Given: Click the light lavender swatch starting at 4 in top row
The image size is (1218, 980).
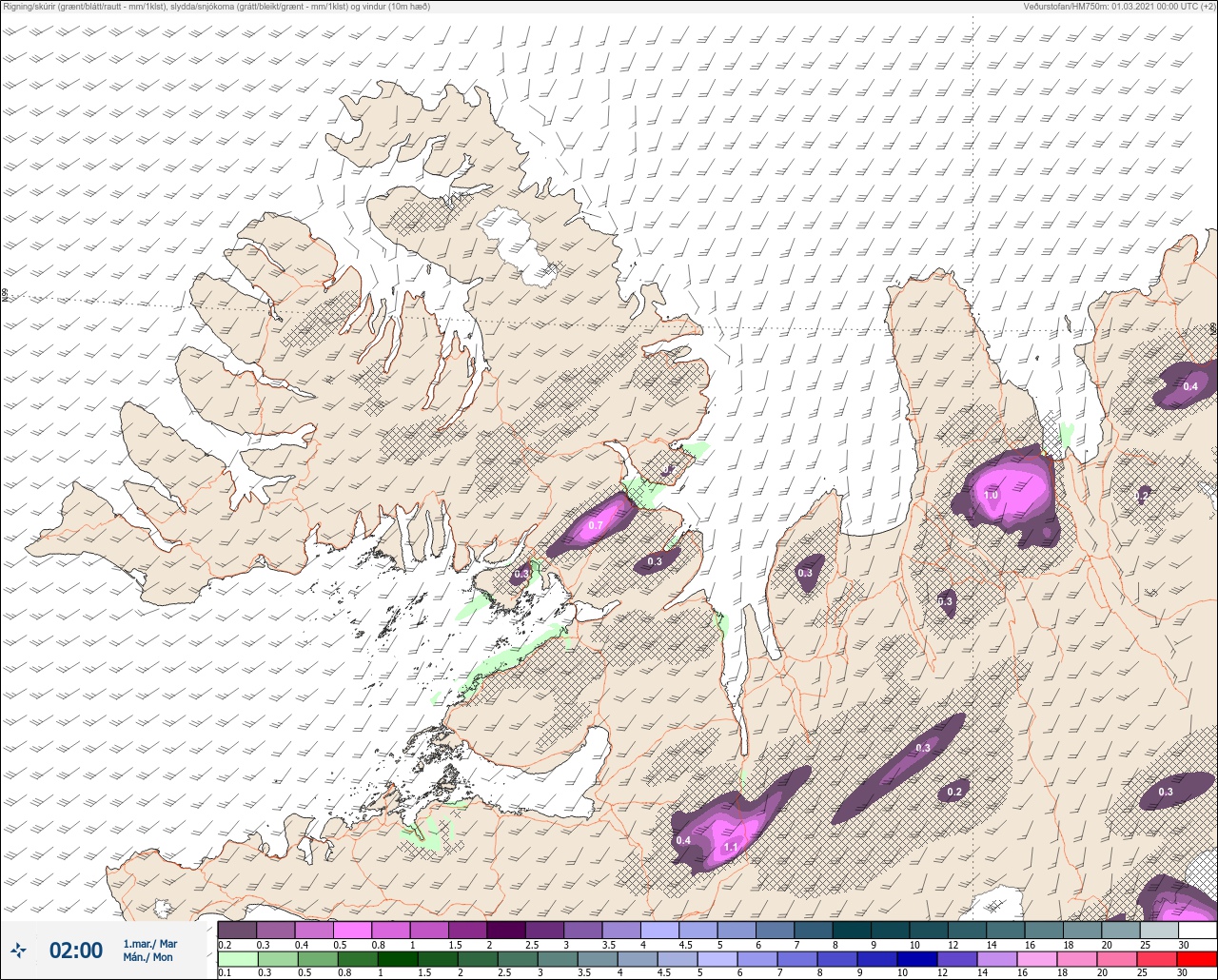Looking at the screenshot, I should [x=659, y=930].
